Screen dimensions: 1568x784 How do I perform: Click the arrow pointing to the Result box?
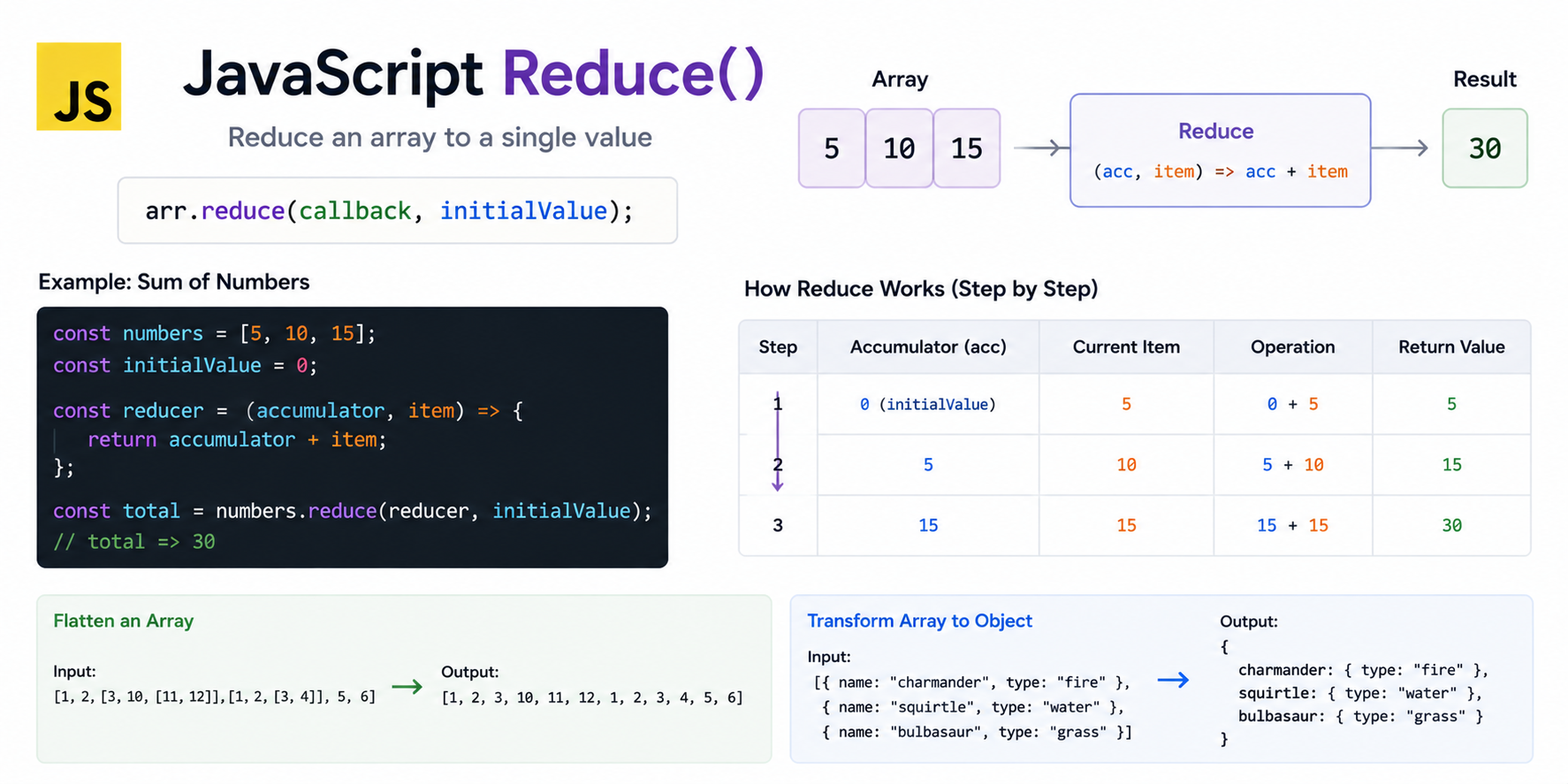[x=1400, y=148]
